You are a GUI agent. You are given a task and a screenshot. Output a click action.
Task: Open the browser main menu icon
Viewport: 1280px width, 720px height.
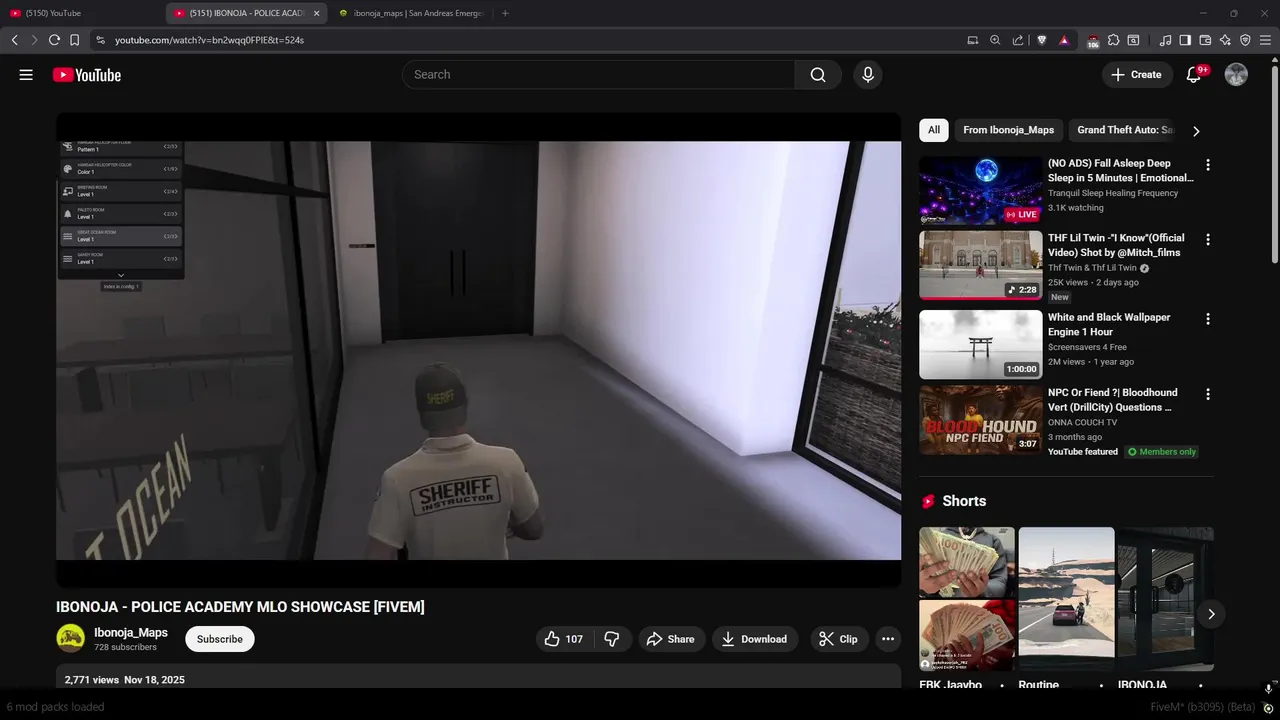[1266, 40]
